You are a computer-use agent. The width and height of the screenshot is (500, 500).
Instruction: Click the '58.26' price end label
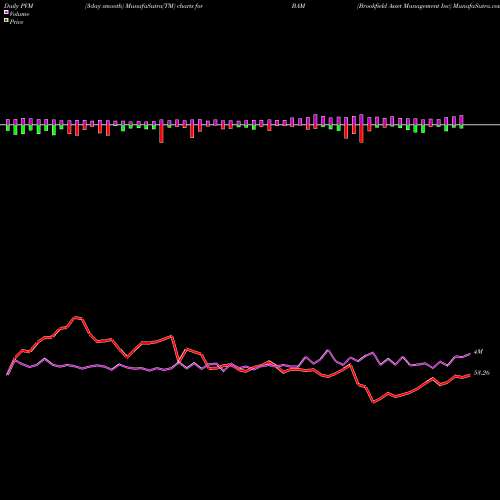click(481, 373)
